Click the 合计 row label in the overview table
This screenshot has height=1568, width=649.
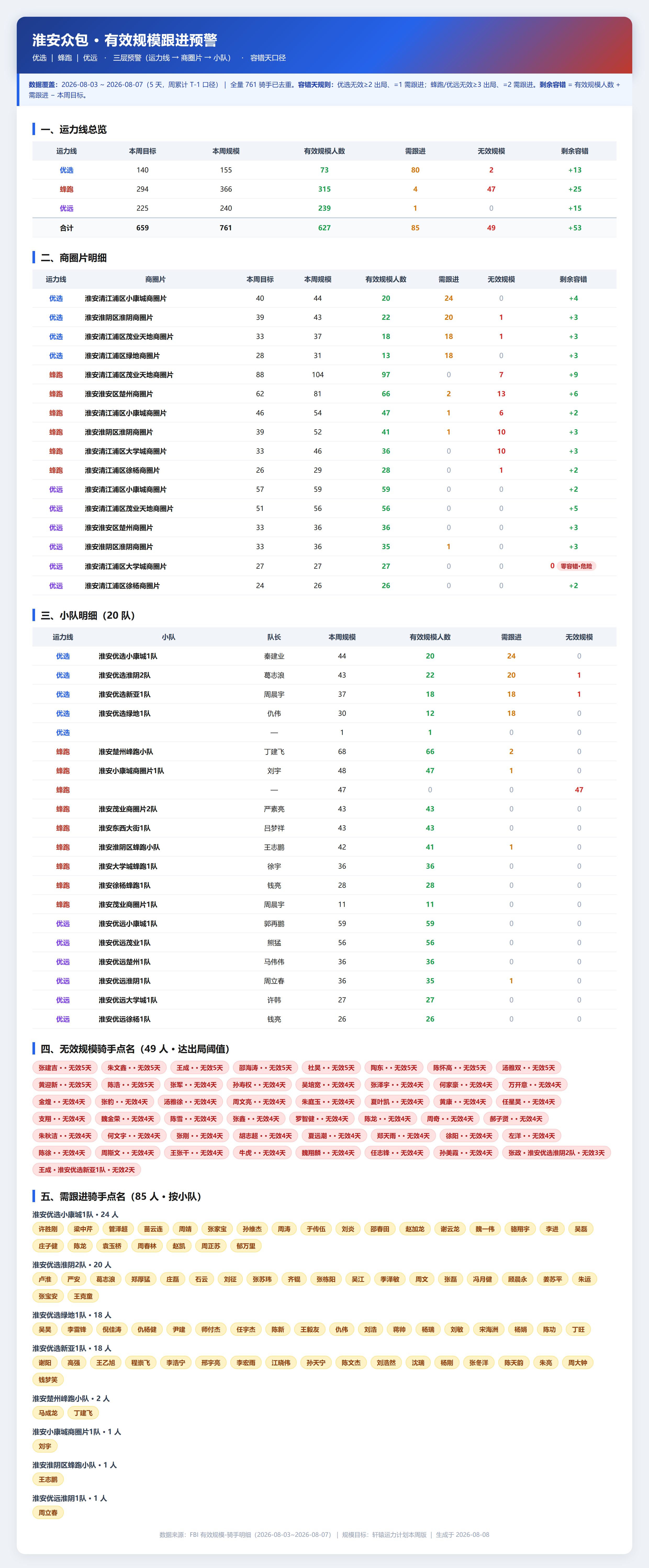pos(66,228)
